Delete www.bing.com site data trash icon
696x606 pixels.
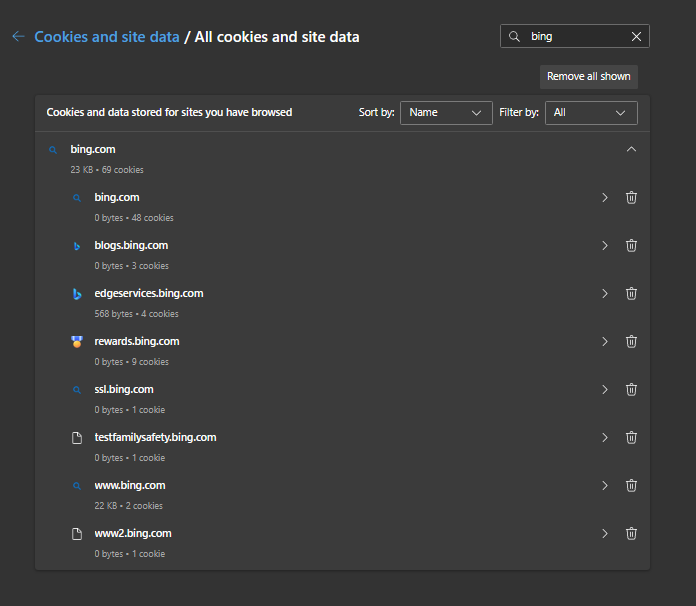(631, 486)
